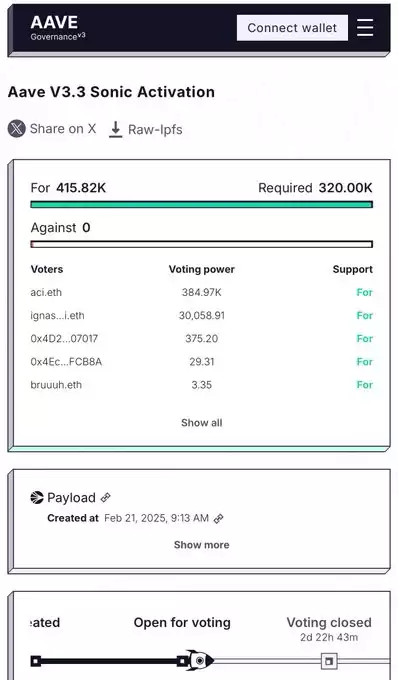Open the hamburger menu icon
Viewport: 398px width, 680px height.
click(365, 28)
